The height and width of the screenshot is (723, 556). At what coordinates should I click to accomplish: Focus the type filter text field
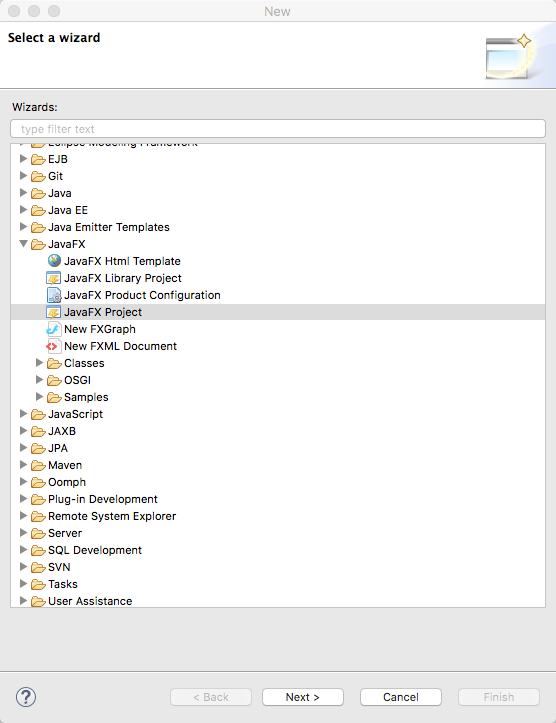click(278, 129)
